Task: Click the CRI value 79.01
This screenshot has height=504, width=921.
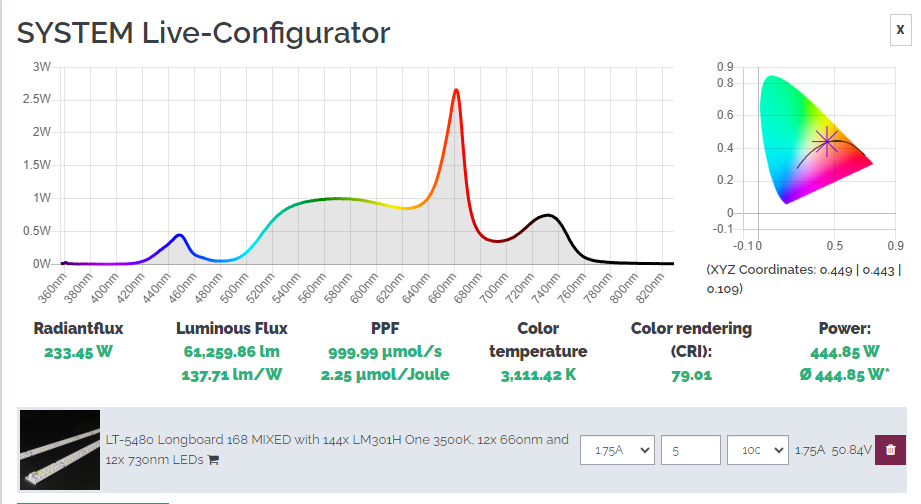Action: pyautogui.click(x=691, y=375)
